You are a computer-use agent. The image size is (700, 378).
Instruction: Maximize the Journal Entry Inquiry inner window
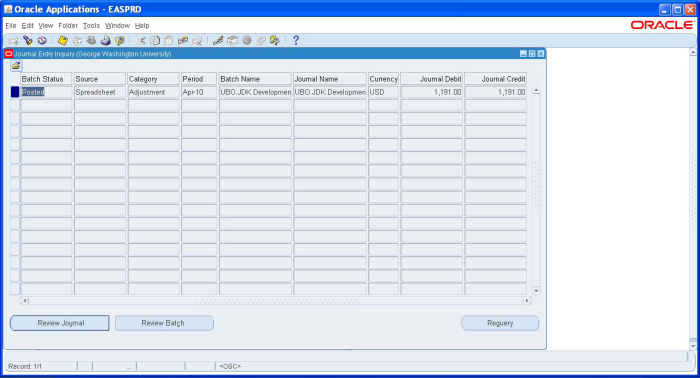coord(532,54)
